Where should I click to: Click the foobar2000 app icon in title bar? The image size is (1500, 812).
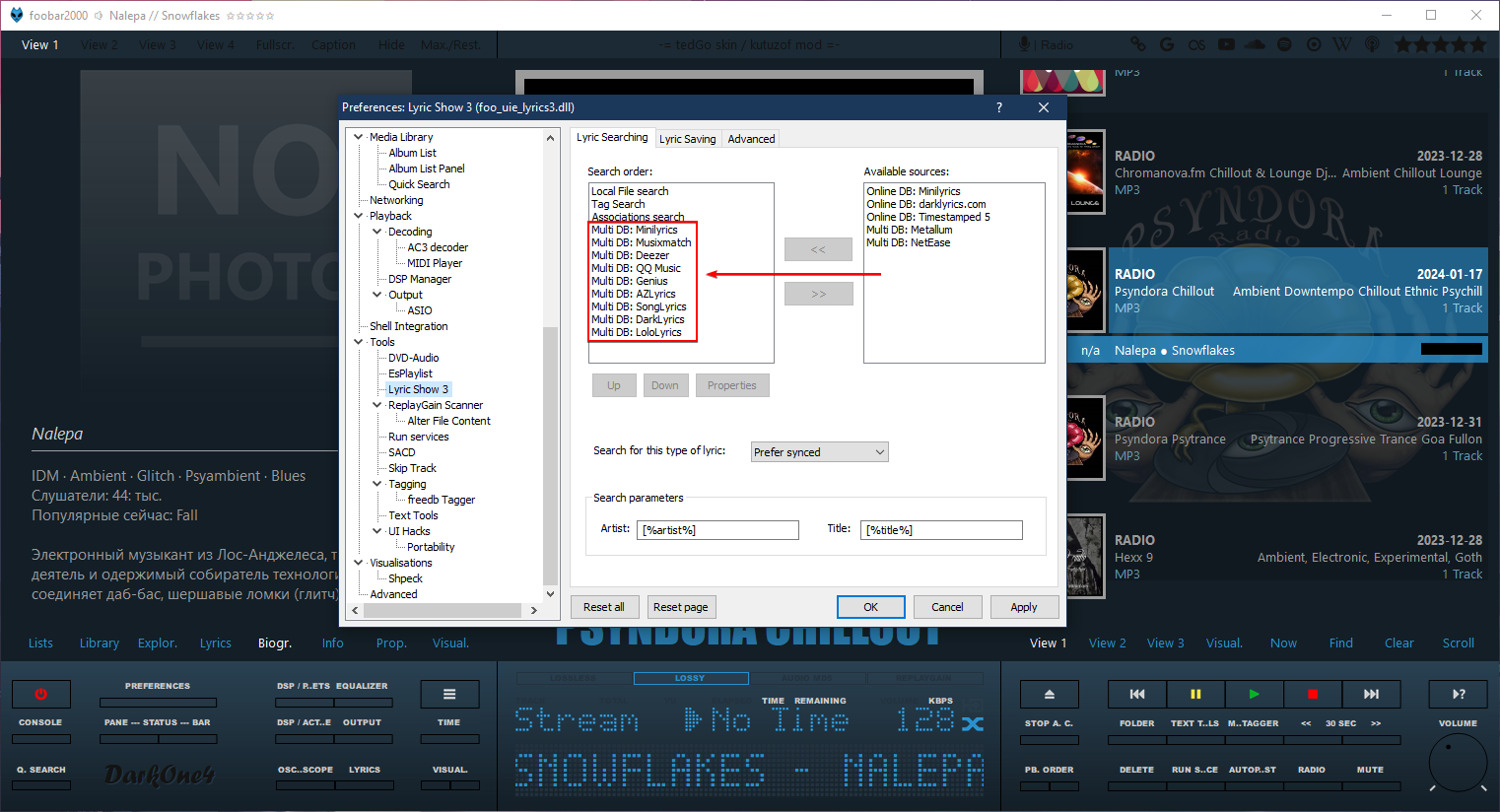pyautogui.click(x=16, y=15)
